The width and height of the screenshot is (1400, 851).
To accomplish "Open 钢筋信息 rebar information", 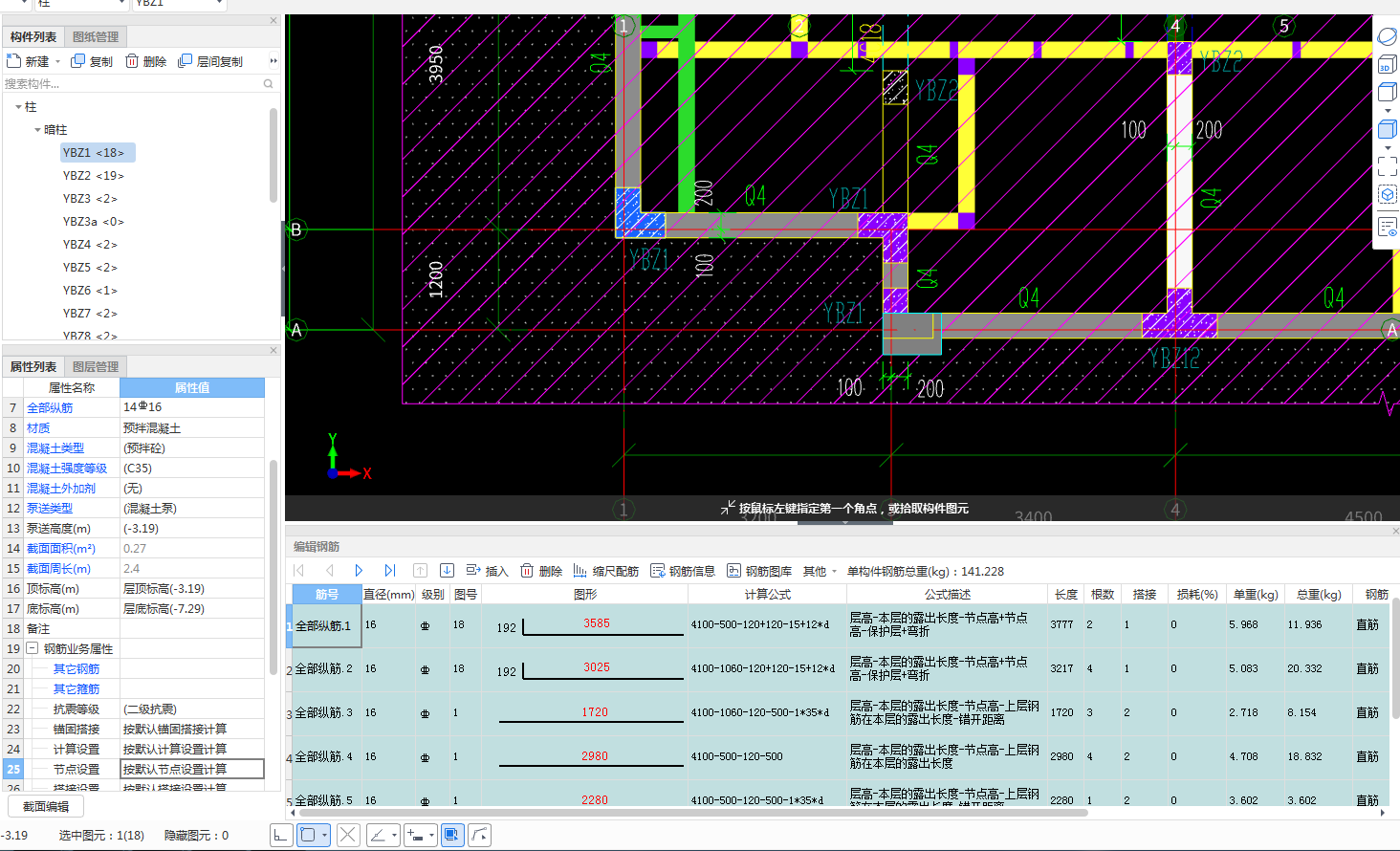I will (683, 571).
